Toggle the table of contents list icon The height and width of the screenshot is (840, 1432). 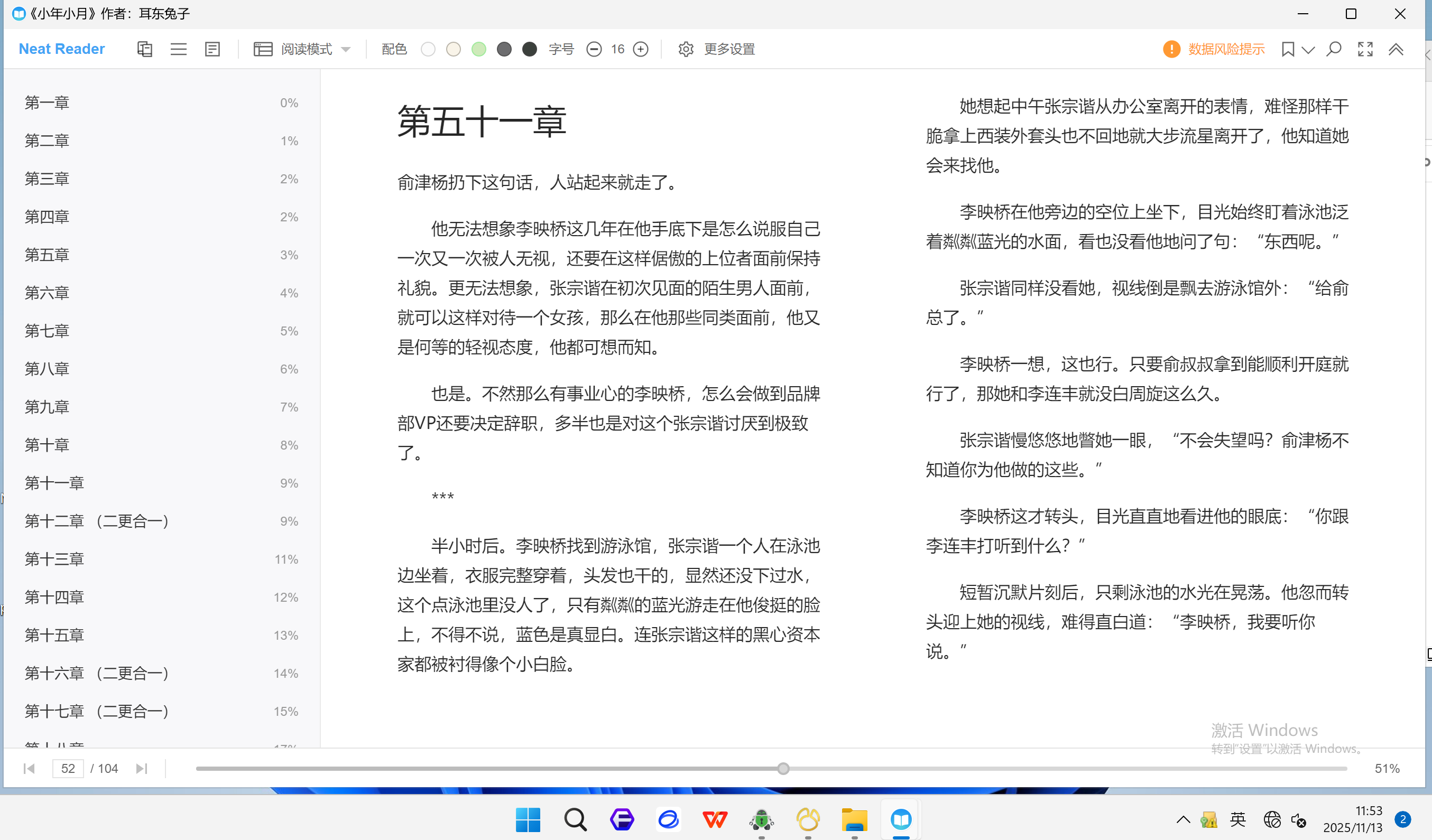click(x=179, y=50)
